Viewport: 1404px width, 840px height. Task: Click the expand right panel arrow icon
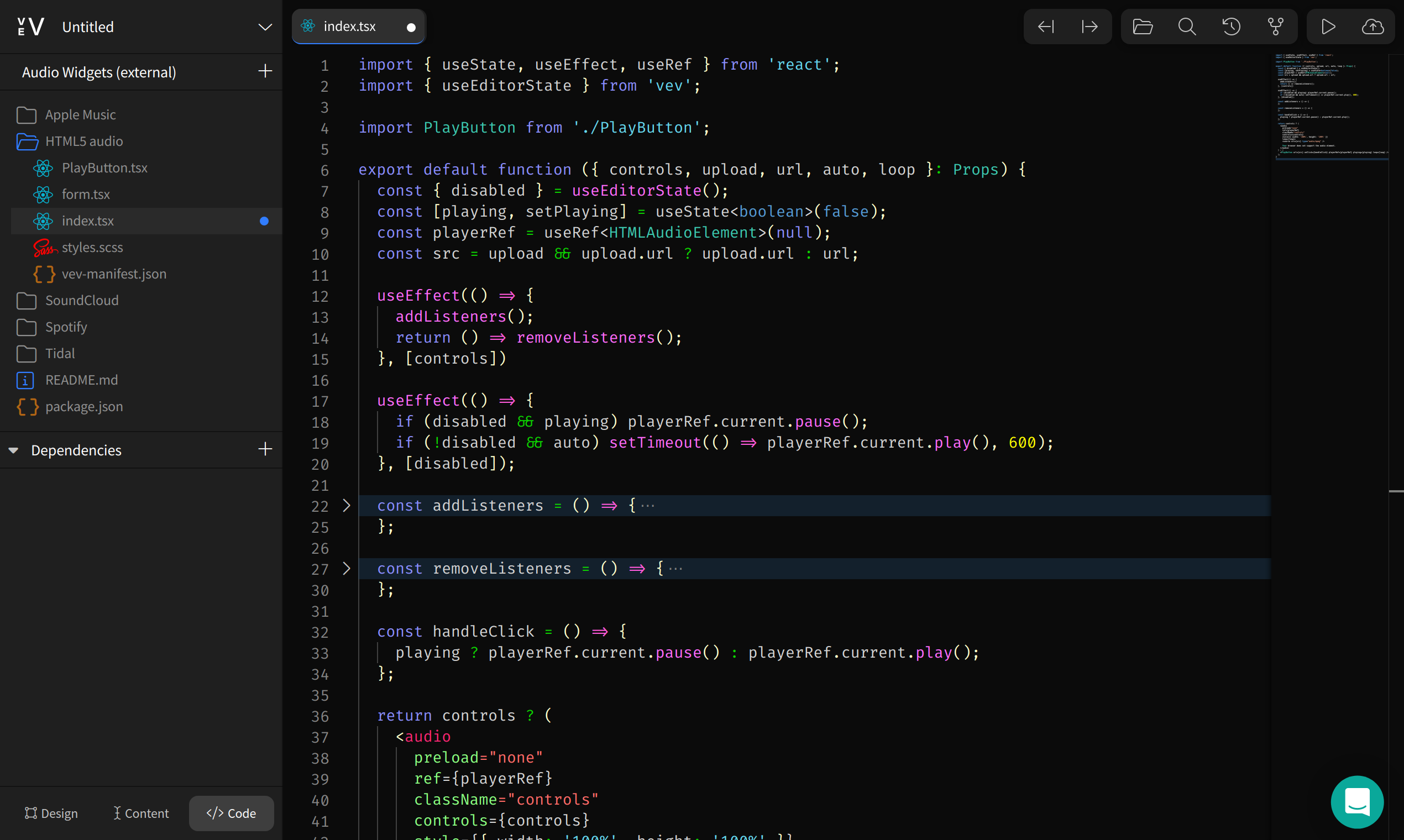pyautogui.click(x=1089, y=27)
